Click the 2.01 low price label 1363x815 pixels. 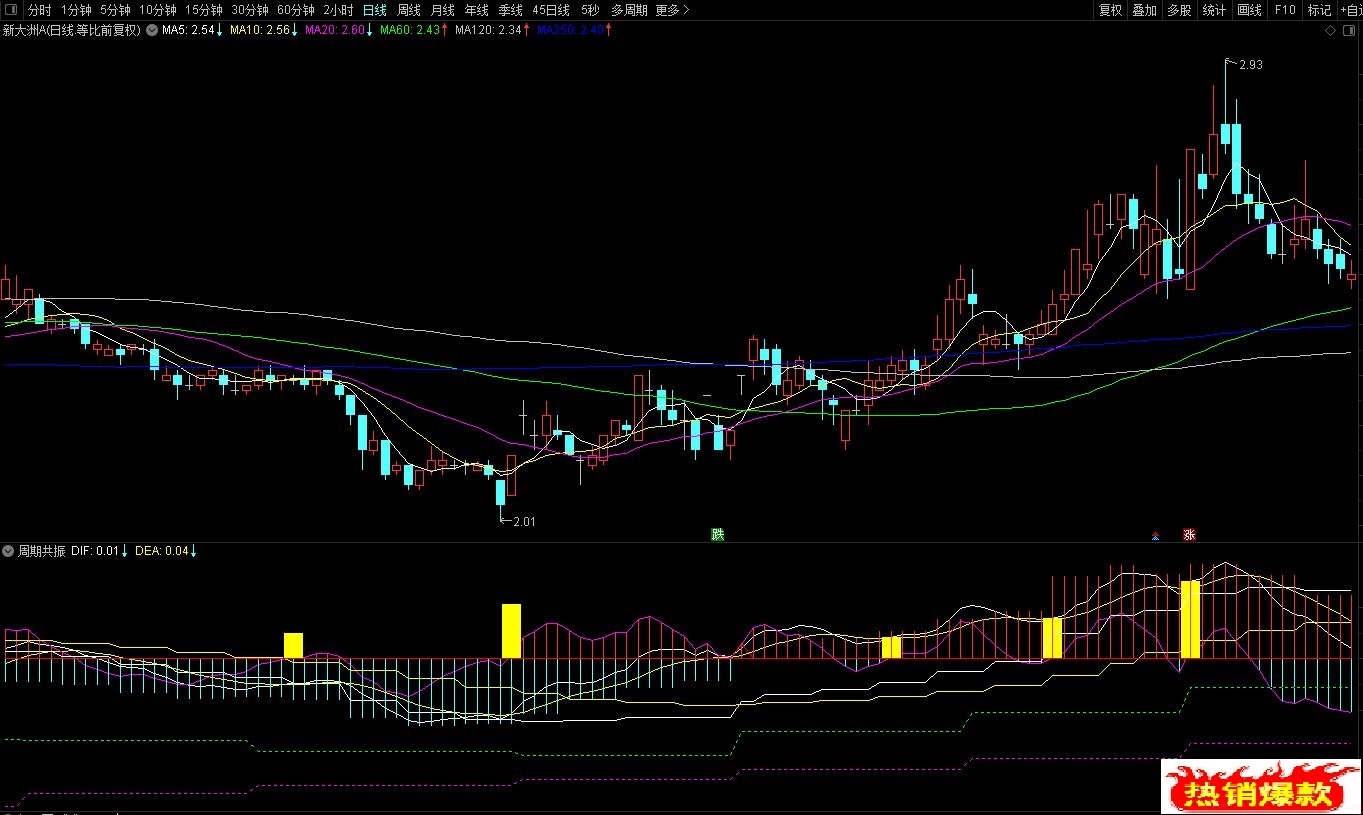click(x=524, y=521)
